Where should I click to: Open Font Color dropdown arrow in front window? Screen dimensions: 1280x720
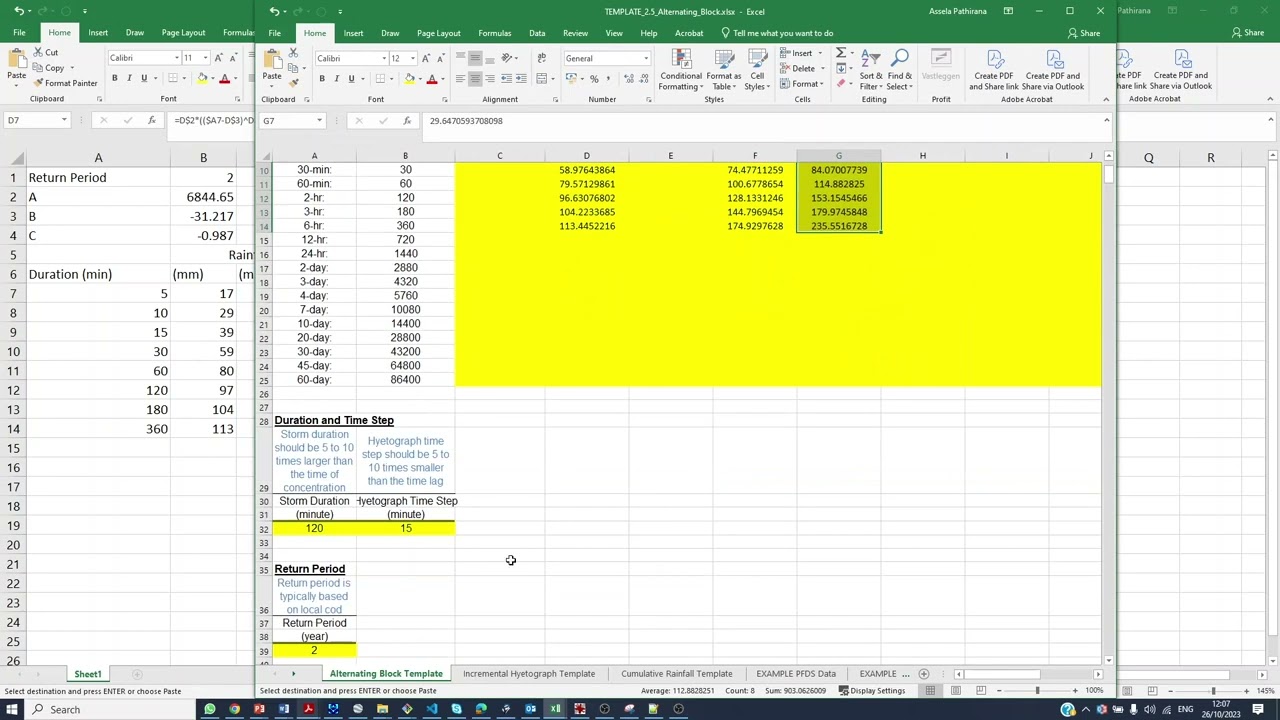[444, 79]
